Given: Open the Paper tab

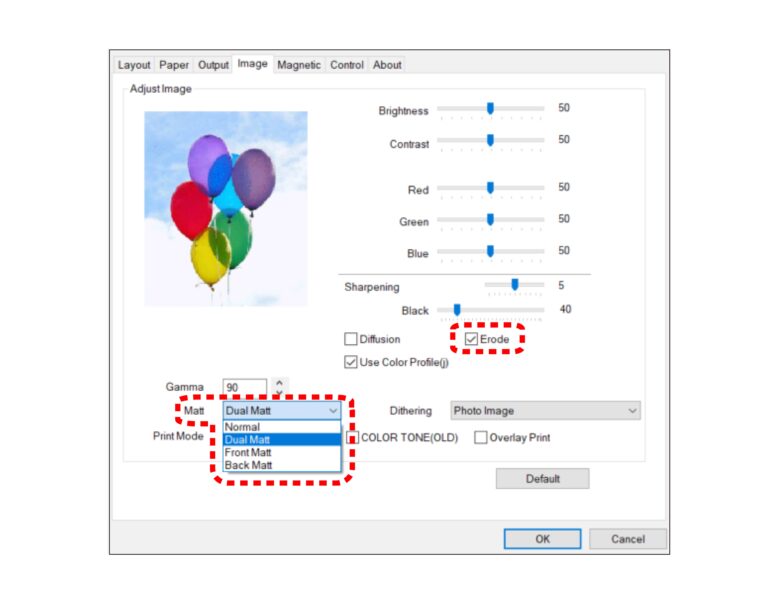Looking at the screenshot, I should click(174, 65).
